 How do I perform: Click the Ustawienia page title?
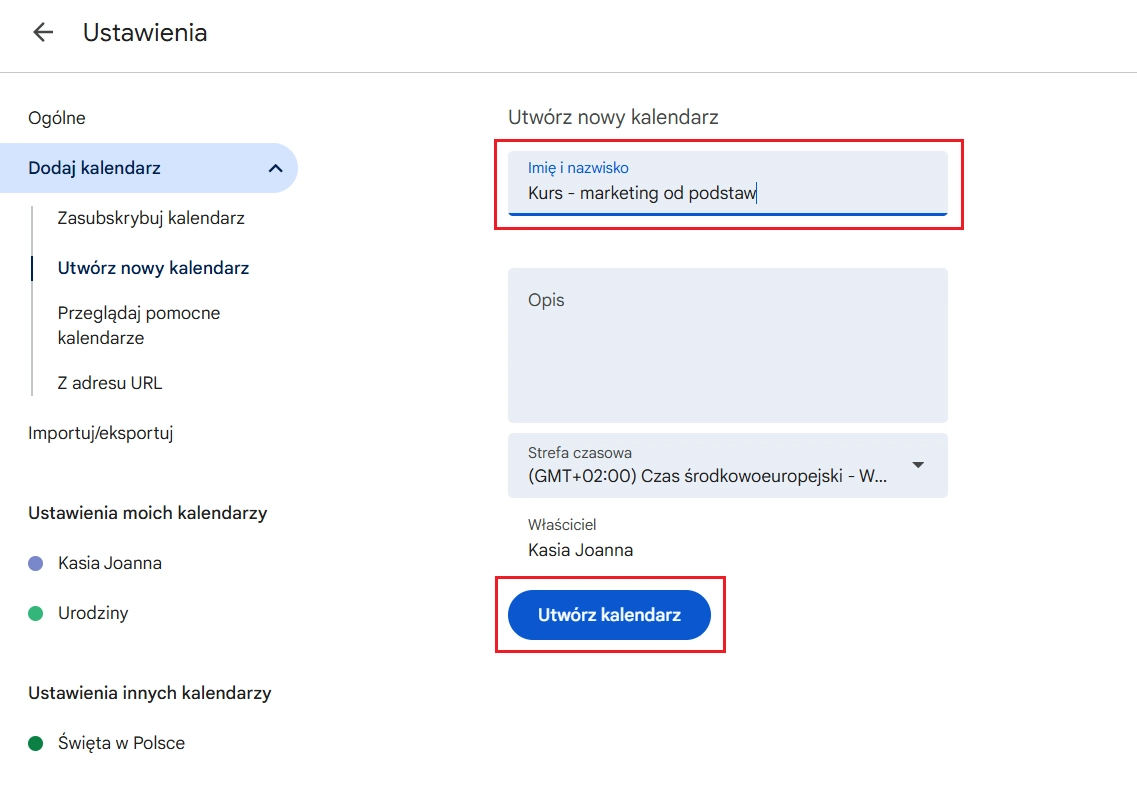145,33
